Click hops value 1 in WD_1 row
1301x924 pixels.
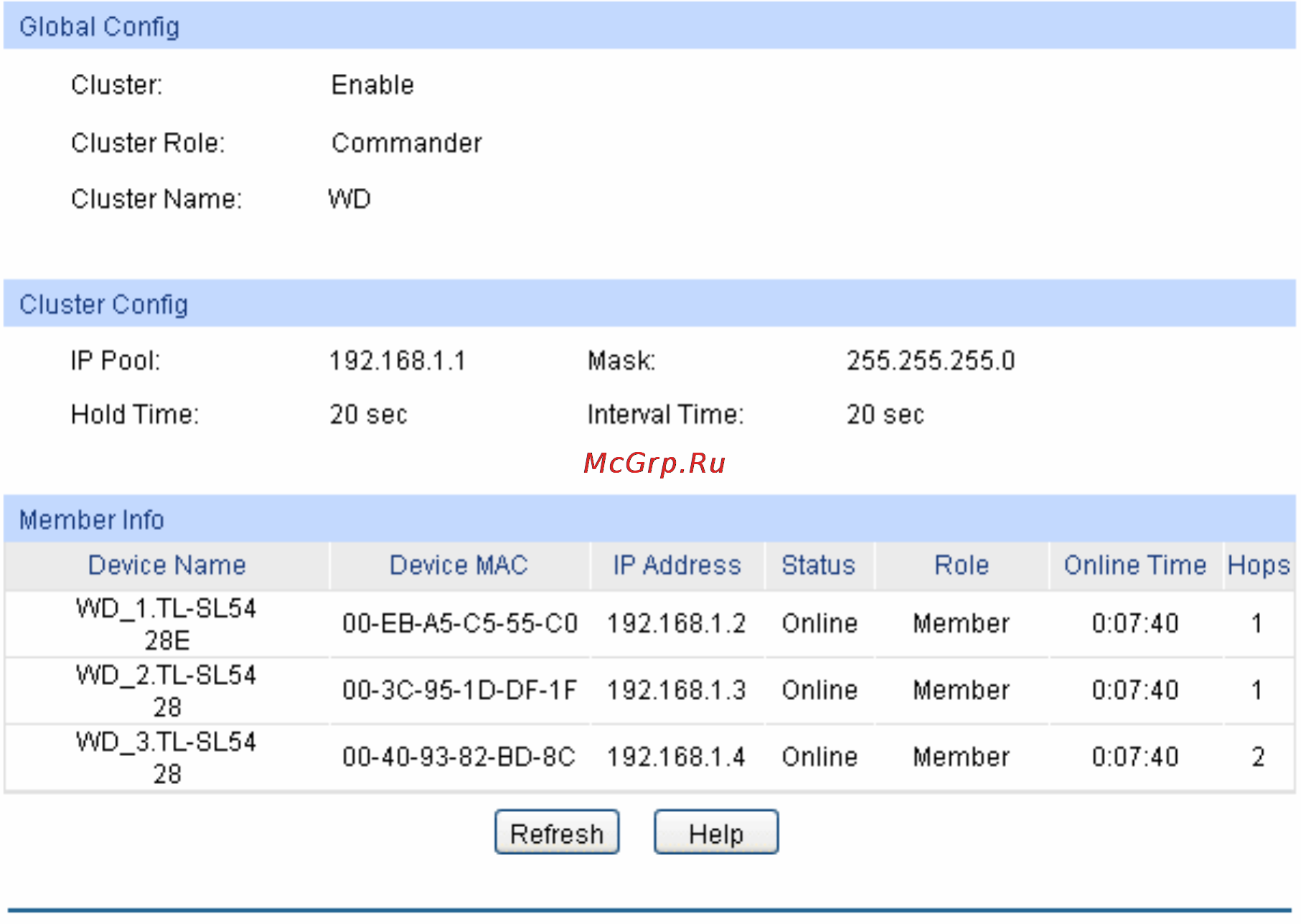(1257, 623)
